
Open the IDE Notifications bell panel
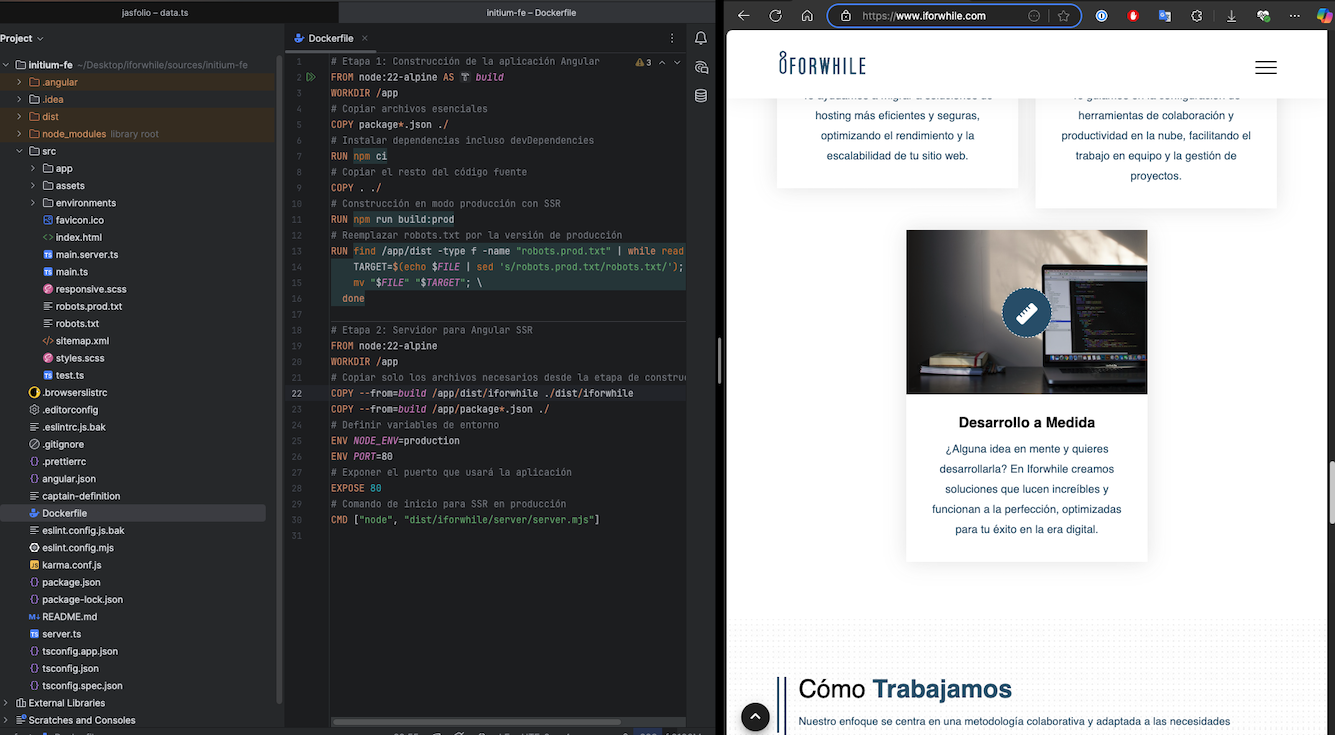click(x=701, y=38)
